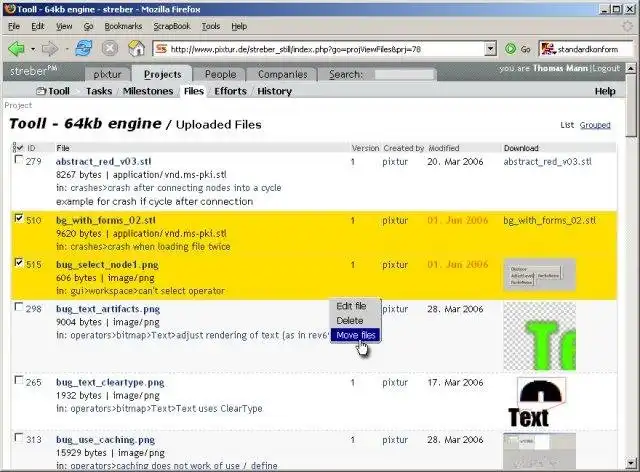Click the bug_select_node1.png thumbnail
Screen dimensions: 640x472
point(540,274)
